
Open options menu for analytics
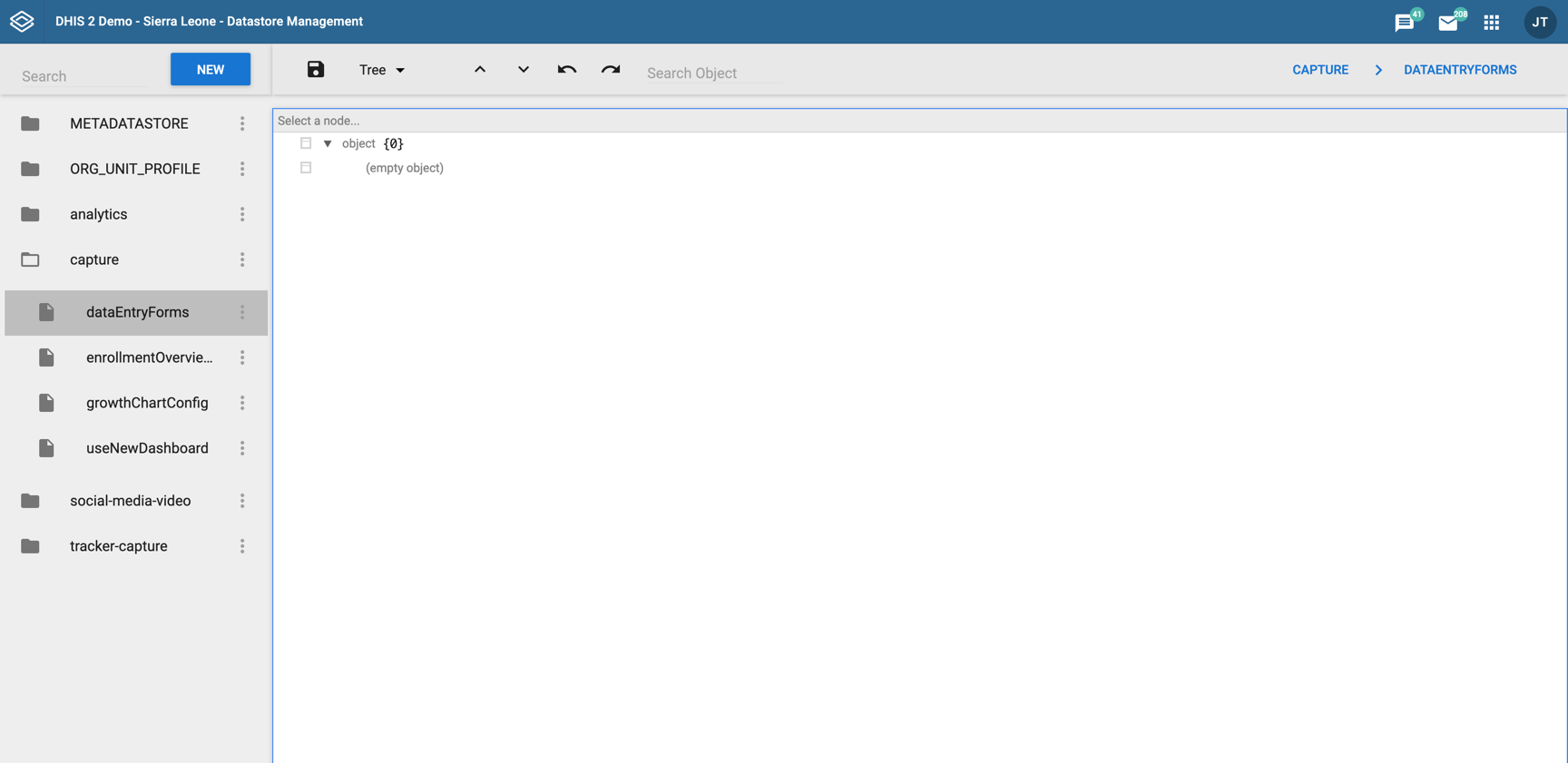242,214
